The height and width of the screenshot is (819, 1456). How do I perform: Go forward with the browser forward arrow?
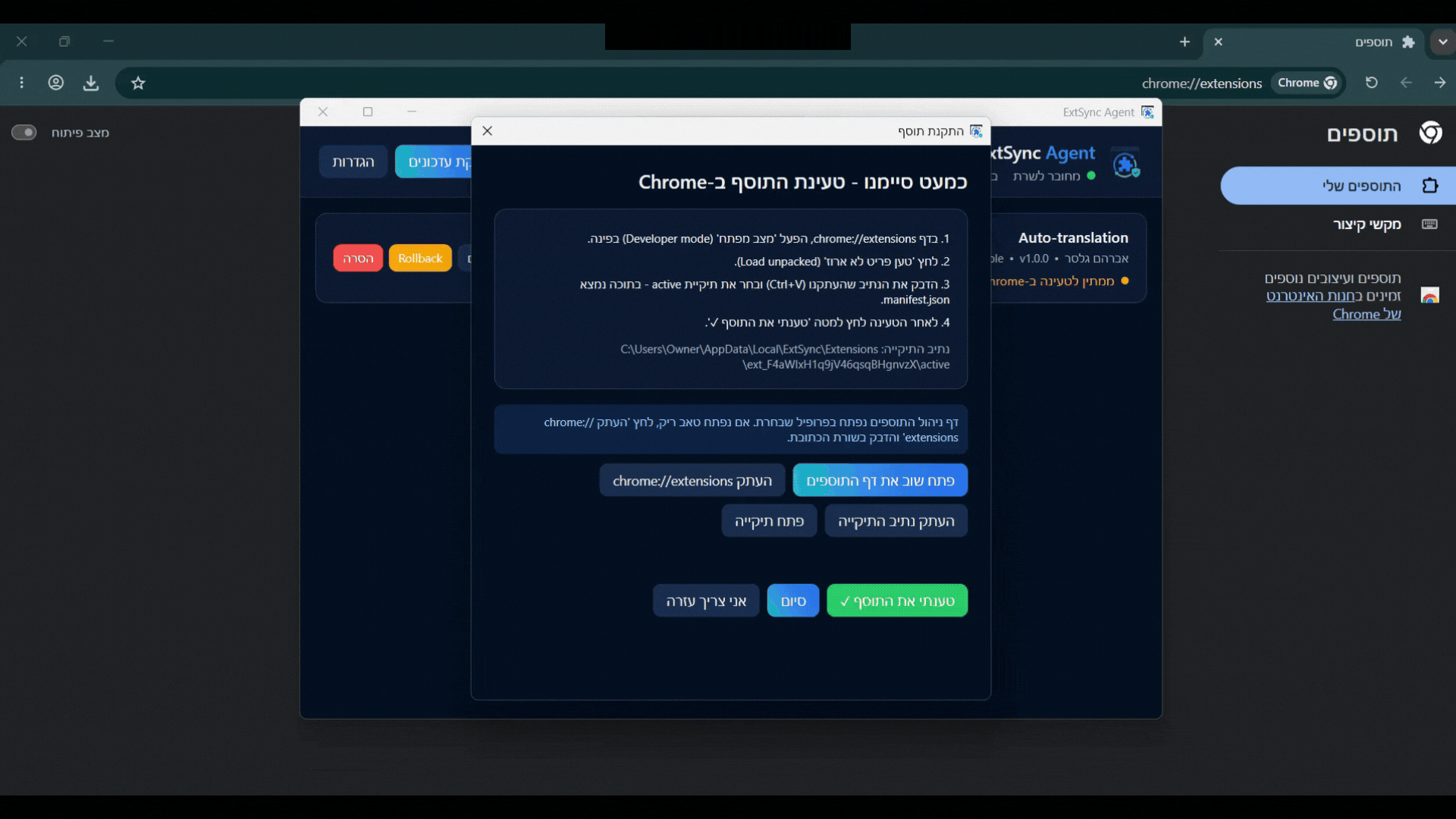click(x=1439, y=83)
